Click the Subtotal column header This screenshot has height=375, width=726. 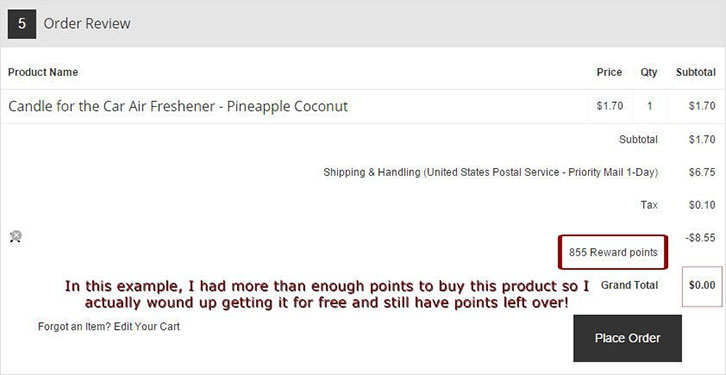pyautogui.click(x=696, y=72)
